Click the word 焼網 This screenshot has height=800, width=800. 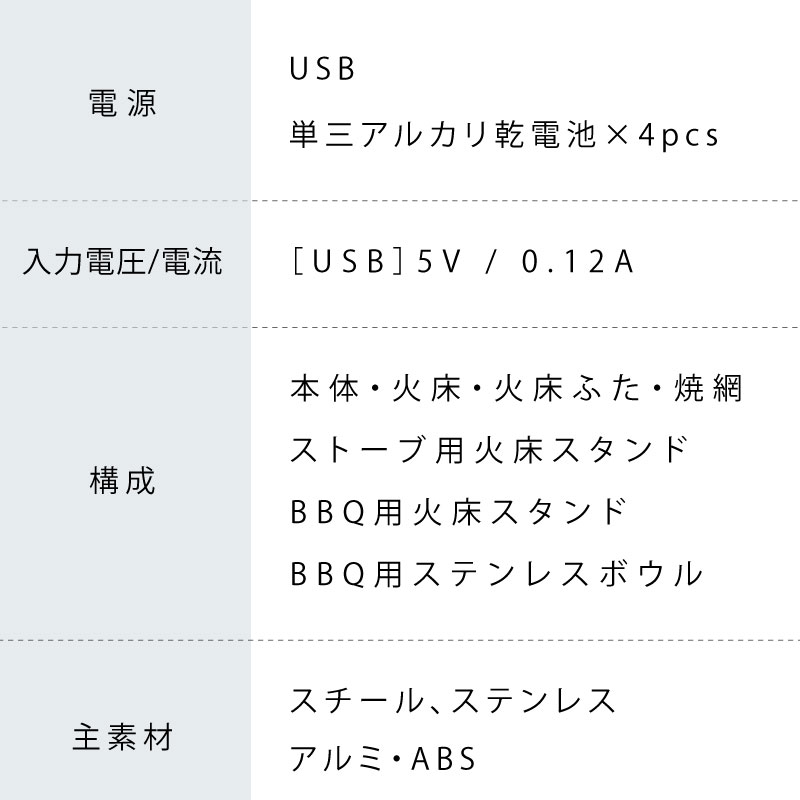click(x=713, y=388)
